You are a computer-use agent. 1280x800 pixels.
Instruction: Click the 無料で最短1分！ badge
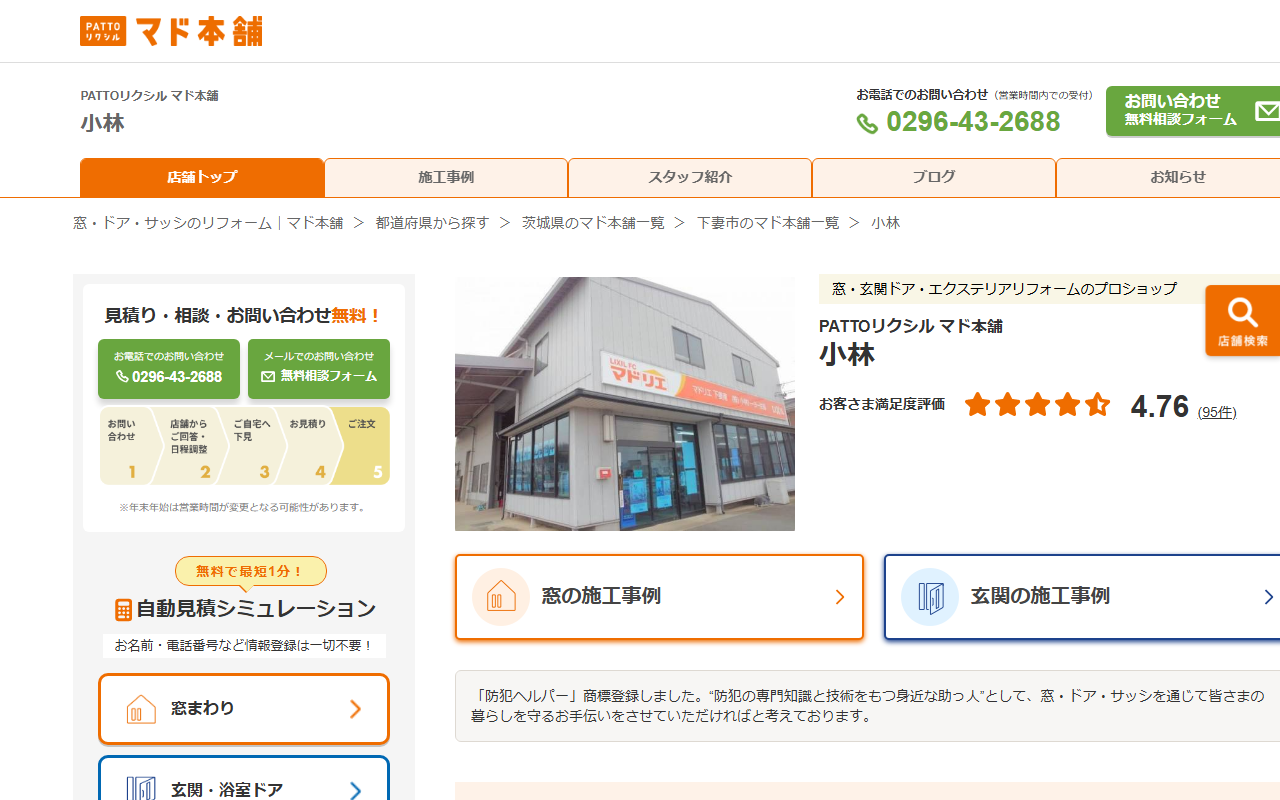point(251,571)
